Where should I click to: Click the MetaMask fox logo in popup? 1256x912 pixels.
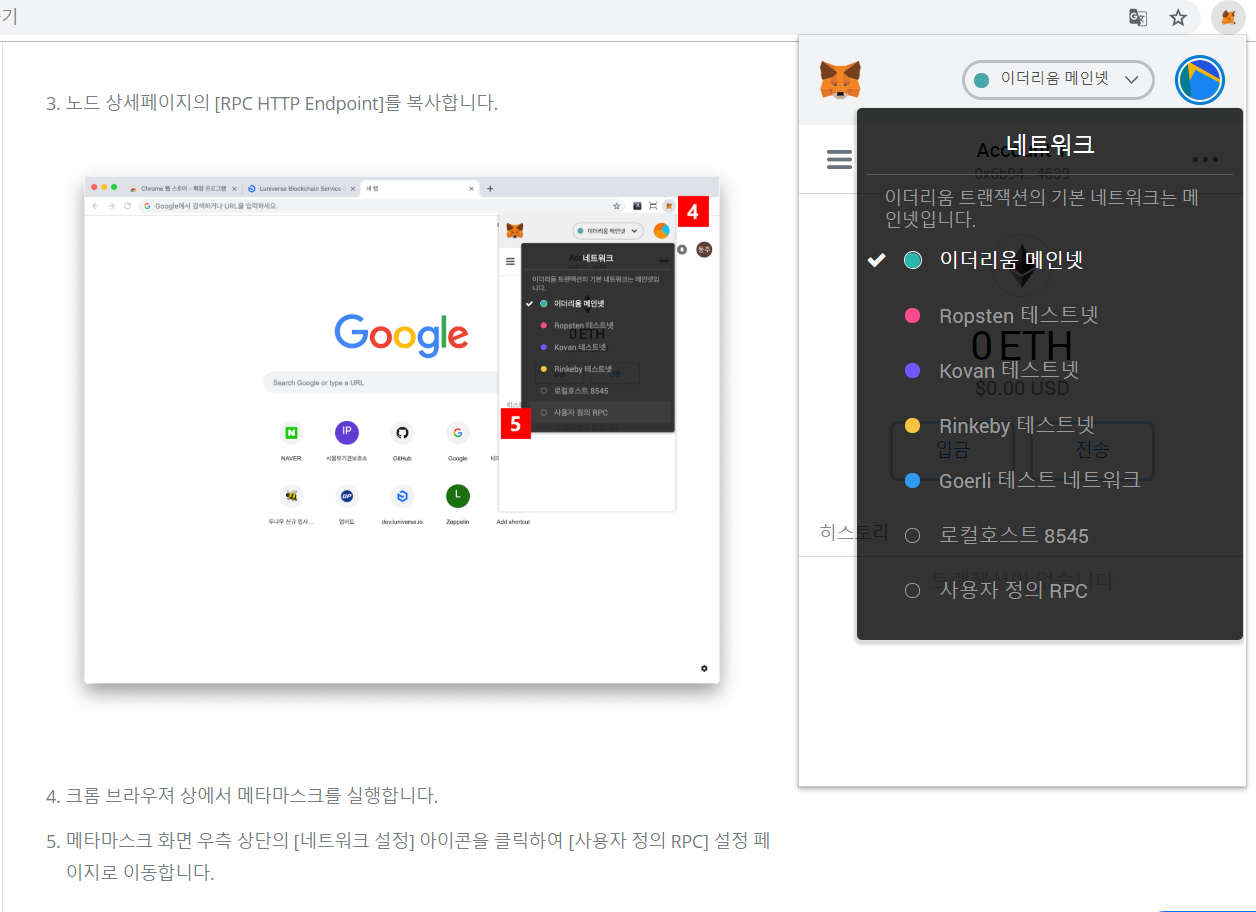840,79
